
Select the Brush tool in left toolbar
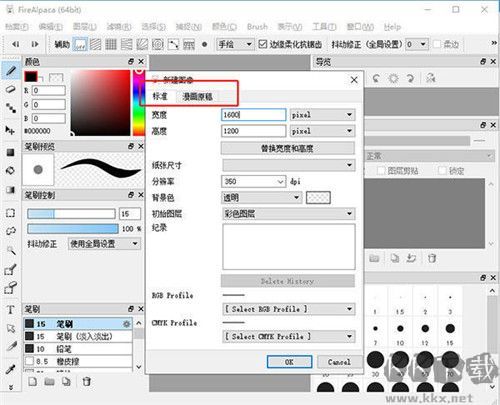click(x=11, y=70)
